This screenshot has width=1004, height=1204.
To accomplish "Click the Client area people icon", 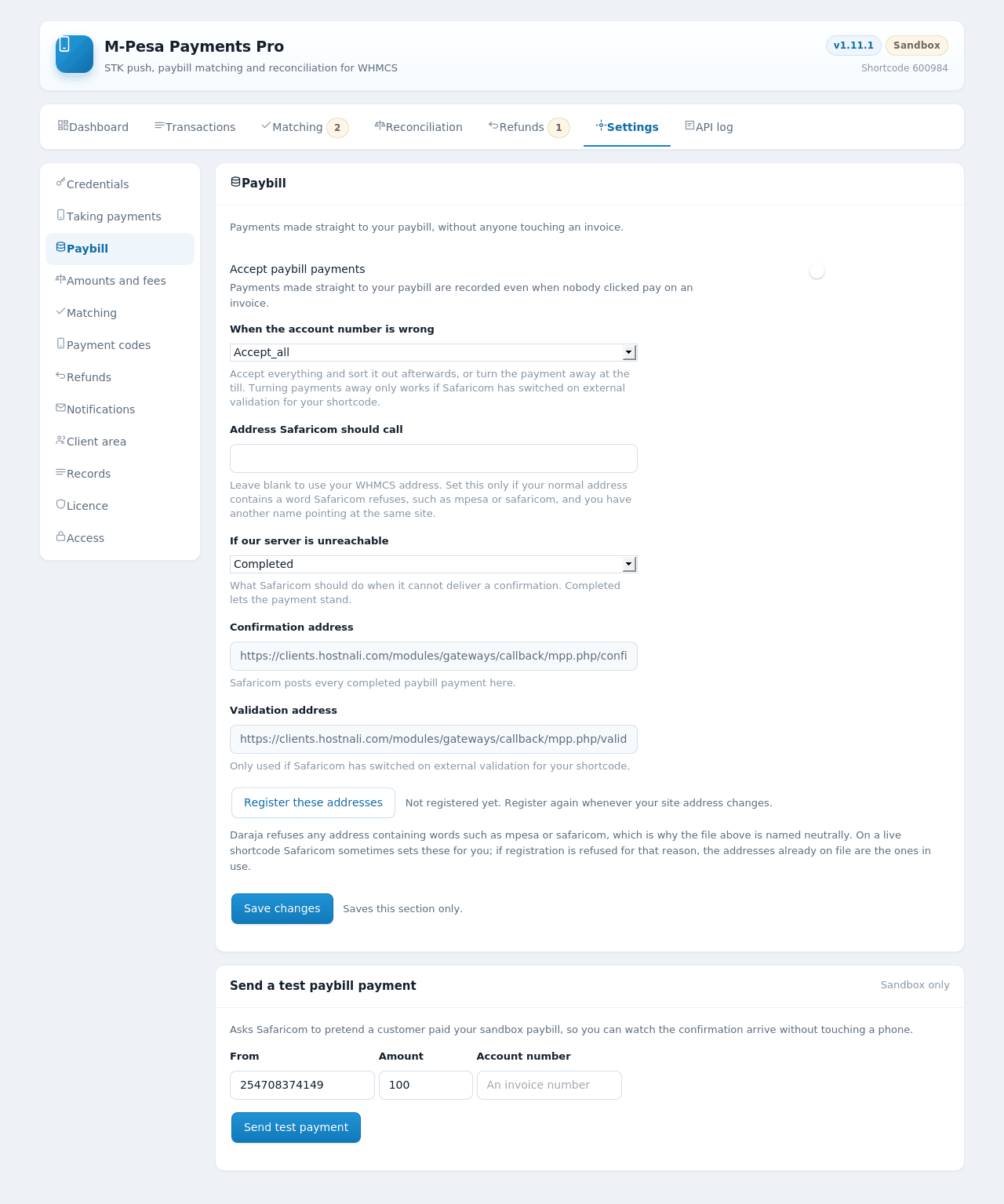I will click(60, 440).
